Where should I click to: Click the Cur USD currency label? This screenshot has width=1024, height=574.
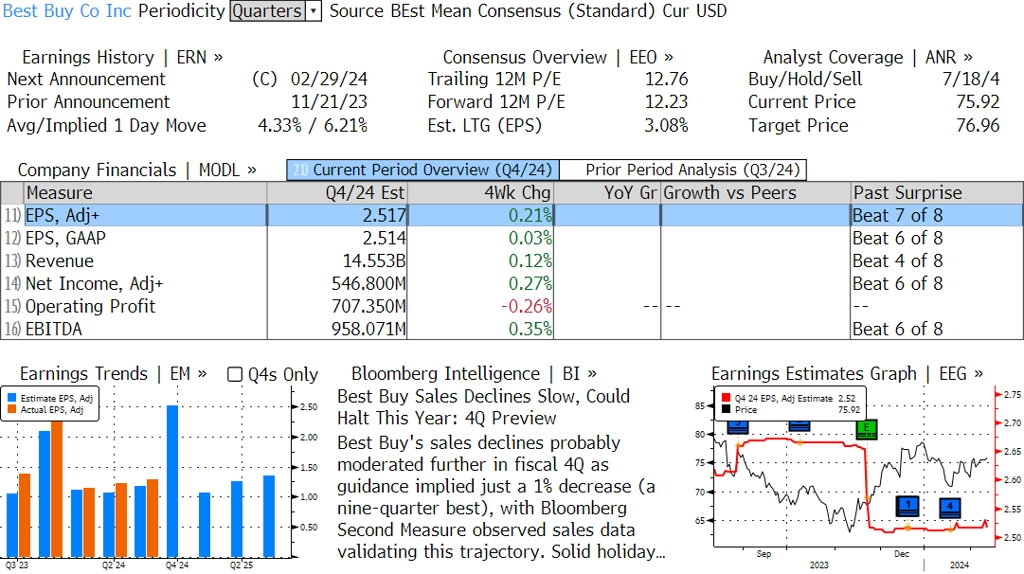(694, 11)
